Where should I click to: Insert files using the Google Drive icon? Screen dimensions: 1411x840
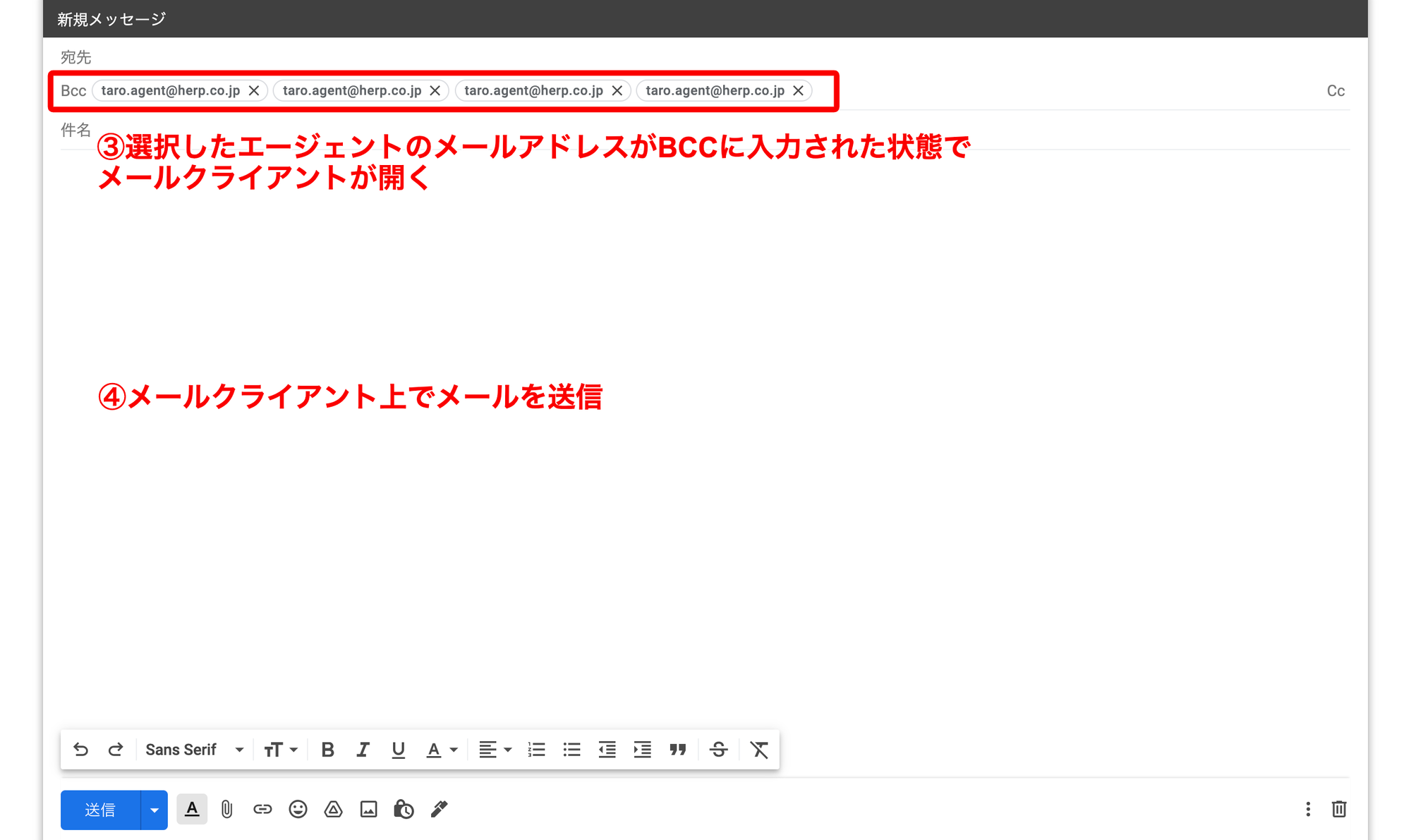click(333, 809)
